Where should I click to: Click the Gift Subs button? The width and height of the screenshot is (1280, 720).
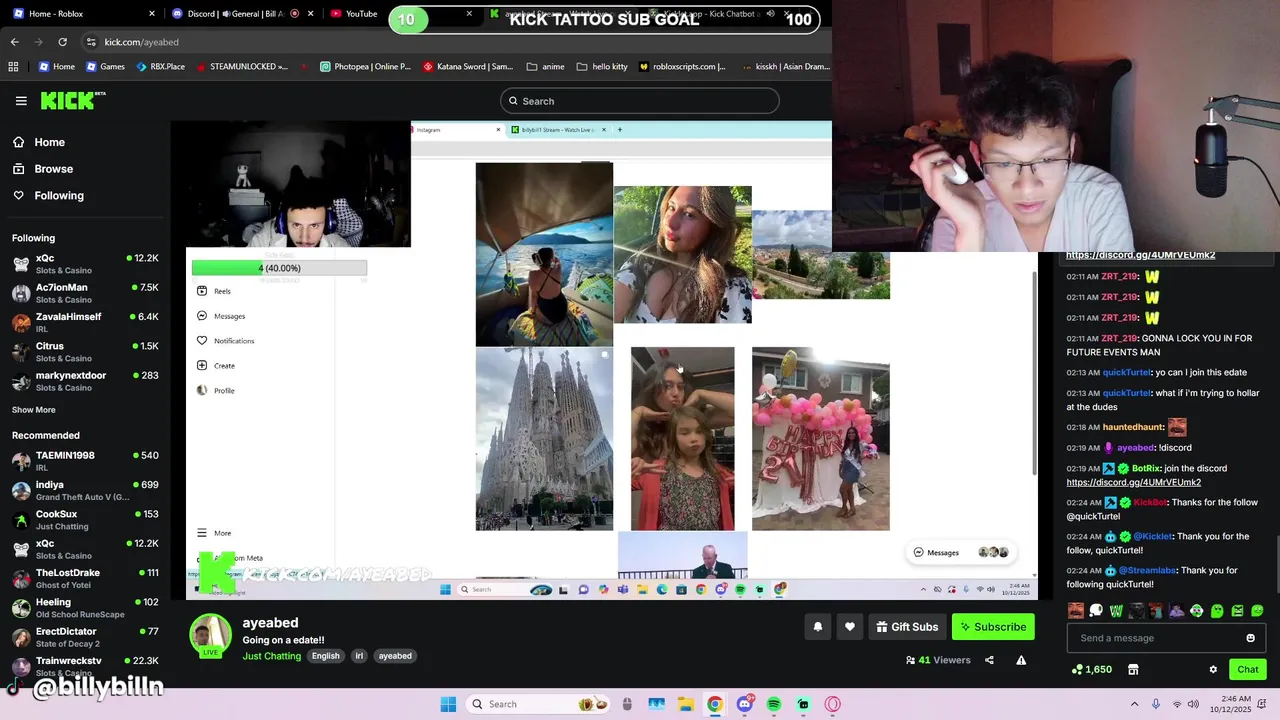click(x=907, y=627)
